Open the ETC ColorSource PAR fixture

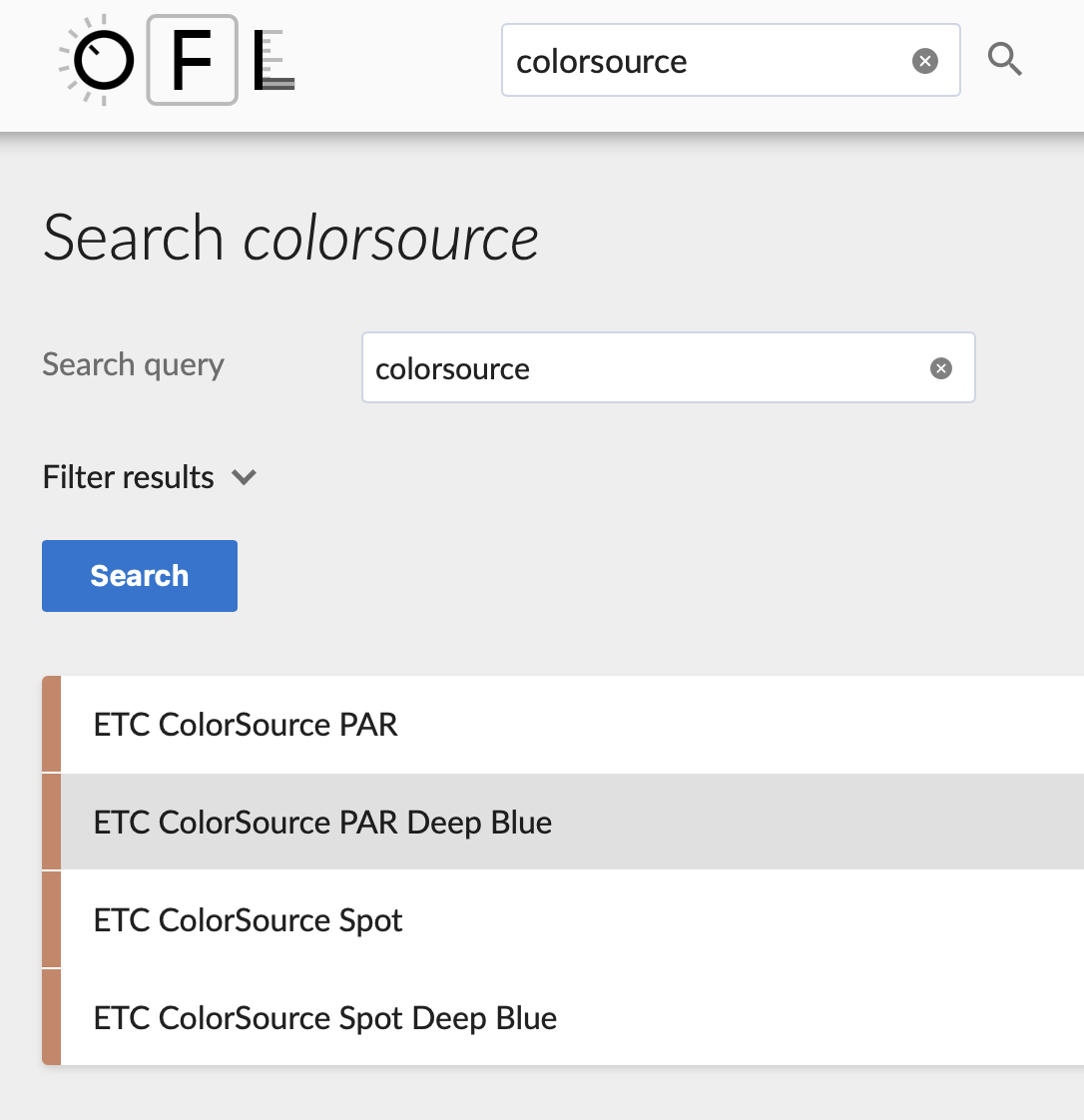click(x=246, y=725)
